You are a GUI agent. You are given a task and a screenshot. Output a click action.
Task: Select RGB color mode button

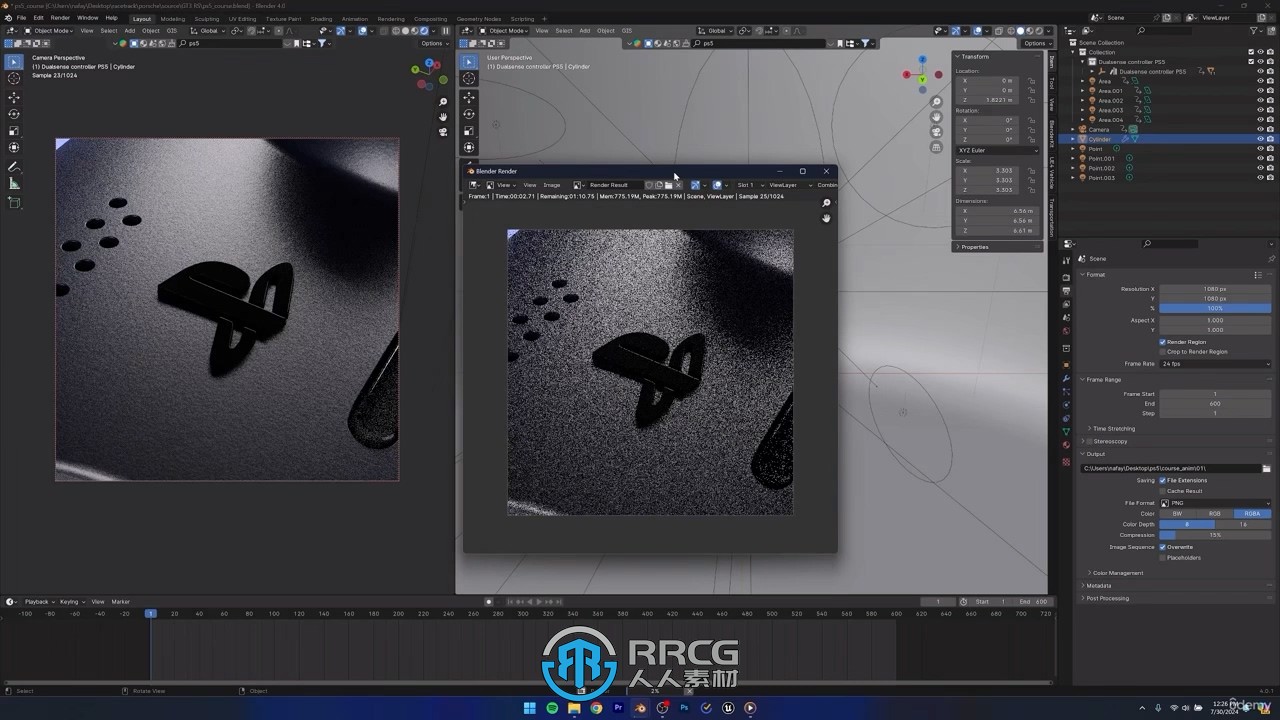(x=1215, y=514)
